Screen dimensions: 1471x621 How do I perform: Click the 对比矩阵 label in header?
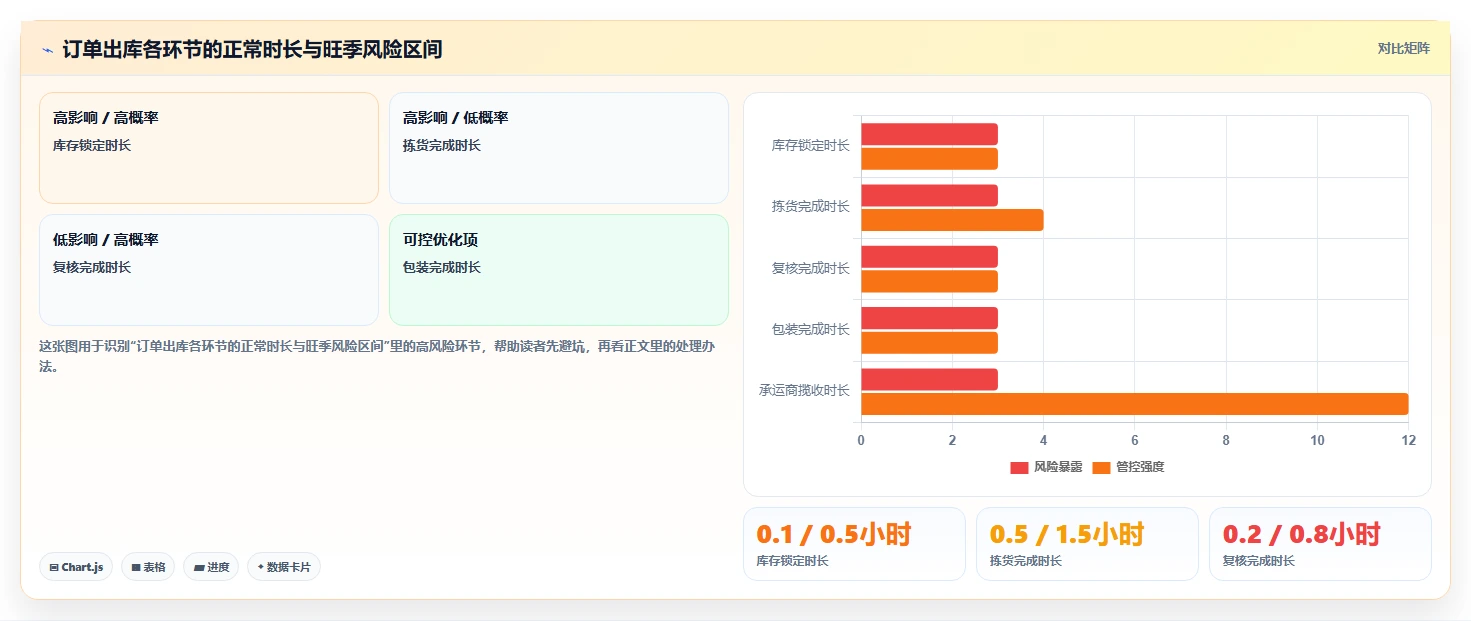pos(1403,49)
